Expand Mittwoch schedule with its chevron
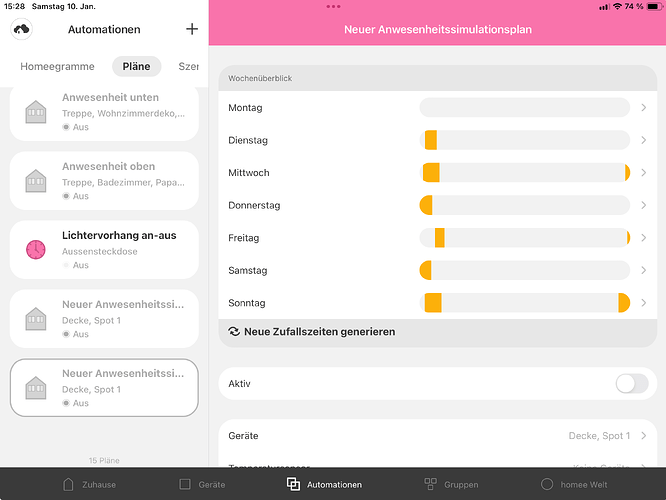Screen dimensions: 666x500 pos(643,173)
